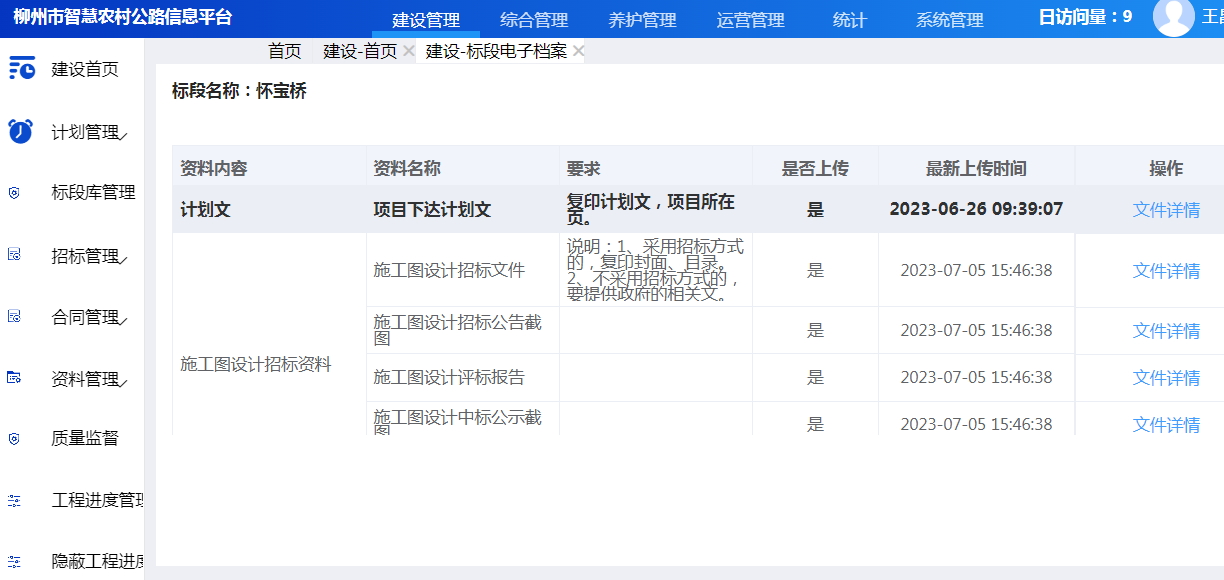Click the 招标管理 sidebar icon
Image resolution: width=1224 pixels, height=580 pixels.
(14, 256)
